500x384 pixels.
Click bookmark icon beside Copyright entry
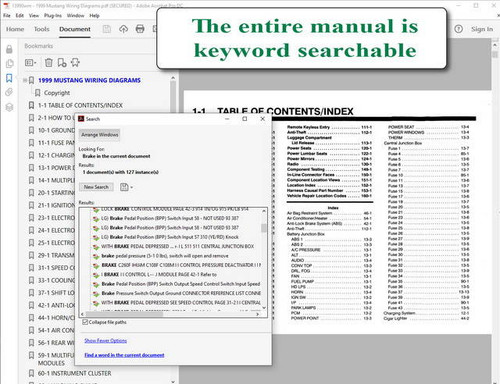[38, 93]
